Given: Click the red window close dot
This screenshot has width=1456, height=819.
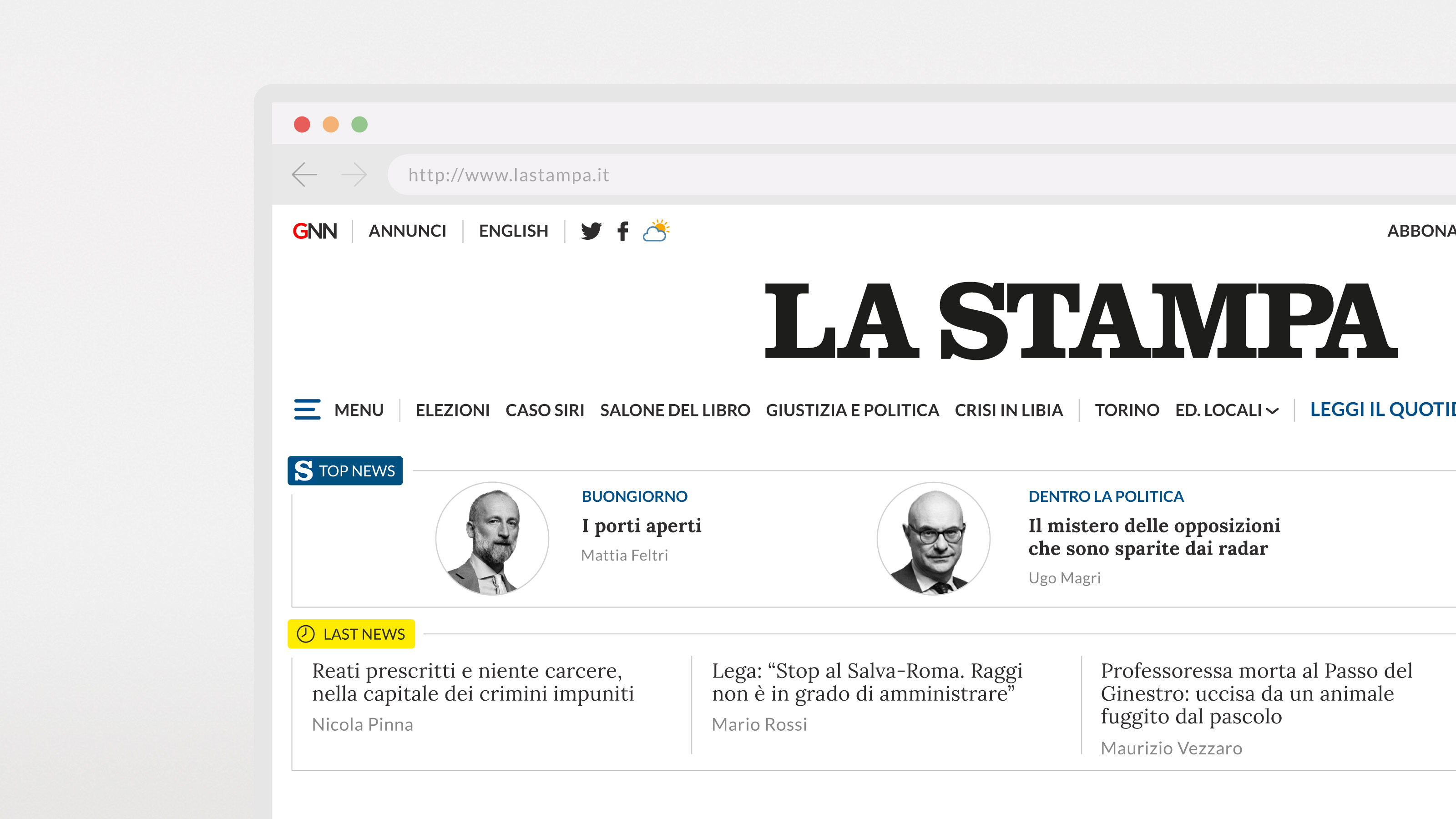Looking at the screenshot, I should coord(302,124).
